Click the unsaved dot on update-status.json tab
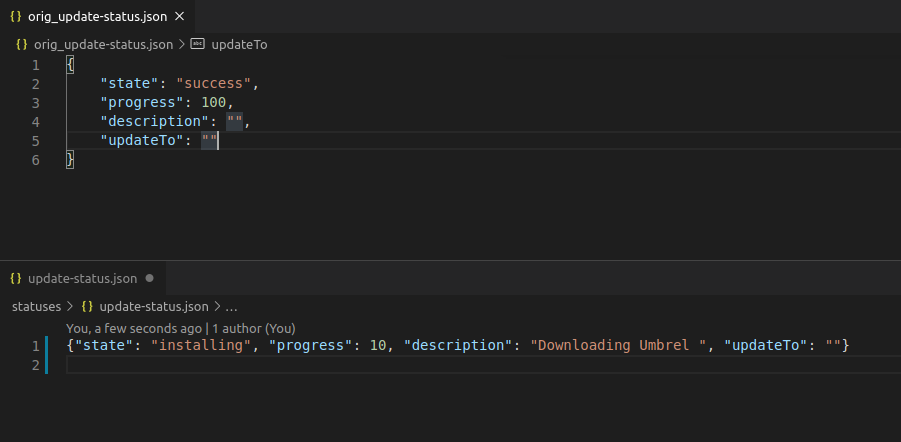The width and height of the screenshot is (901, 442). tap(150, 278)
